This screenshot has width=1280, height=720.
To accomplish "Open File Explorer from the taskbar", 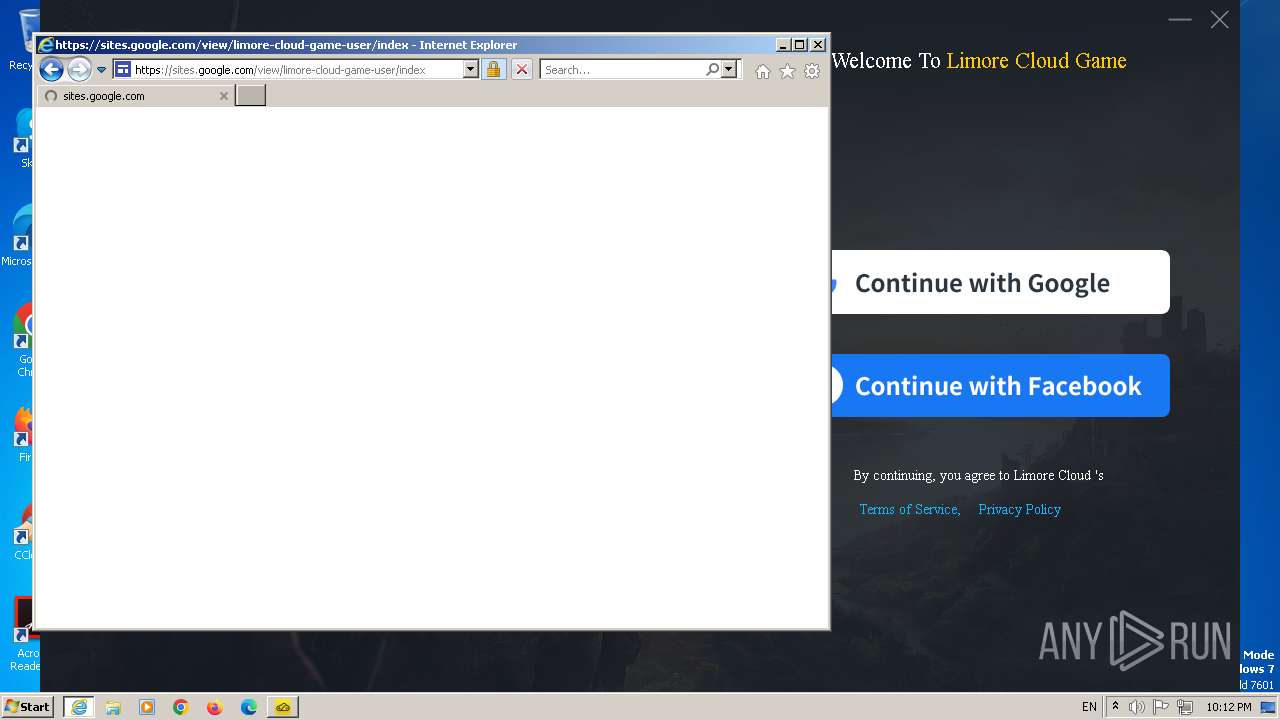I will (x=113, y=707).
